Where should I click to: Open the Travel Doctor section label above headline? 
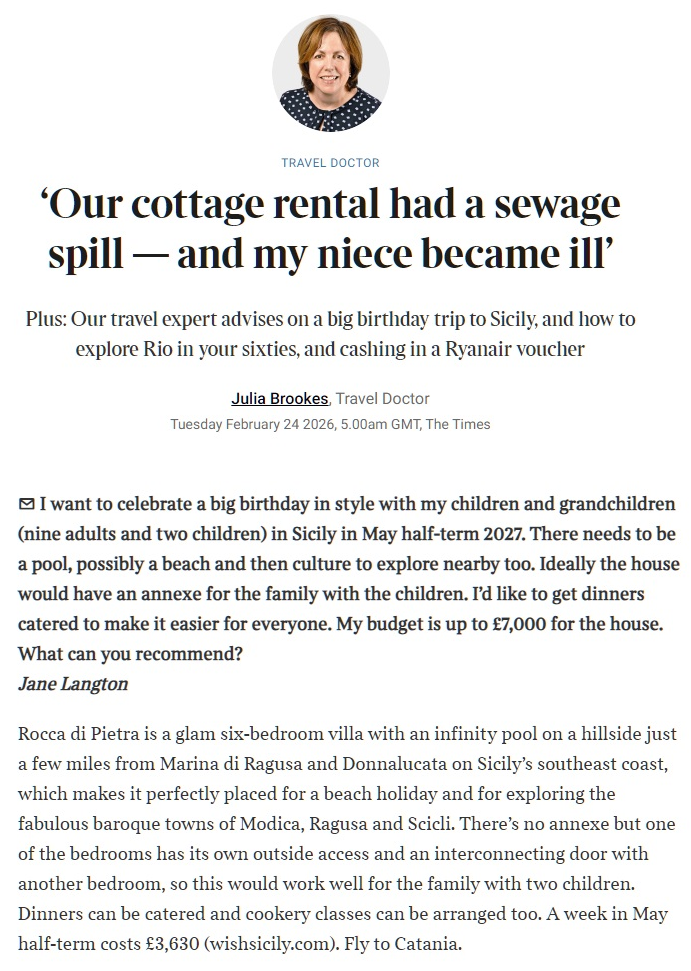pyautogui.click(x=330, y=162)
